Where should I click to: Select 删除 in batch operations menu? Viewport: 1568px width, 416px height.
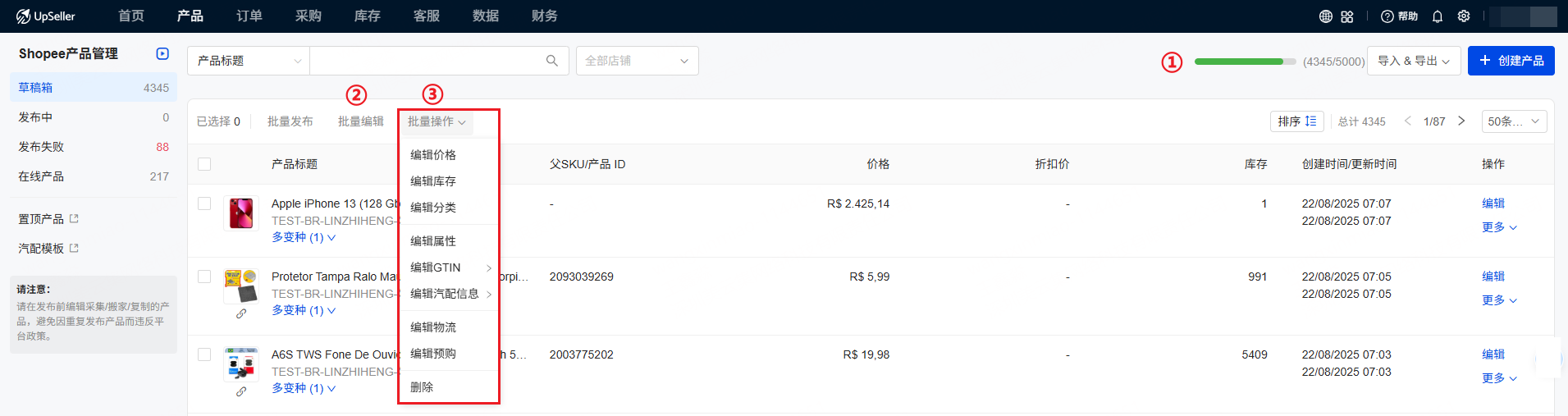[422, 387]
